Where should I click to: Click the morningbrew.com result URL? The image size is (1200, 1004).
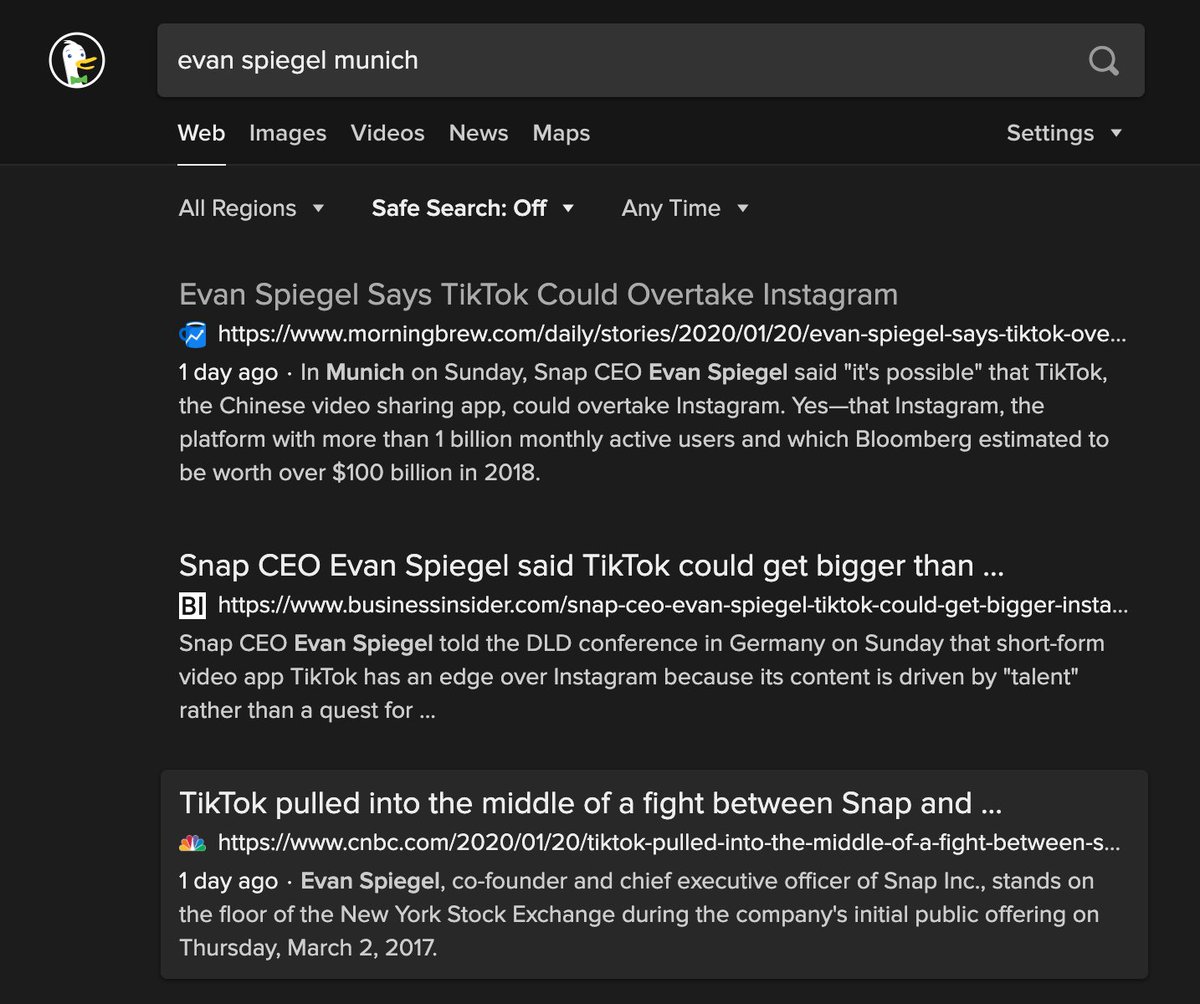point(672,334)
